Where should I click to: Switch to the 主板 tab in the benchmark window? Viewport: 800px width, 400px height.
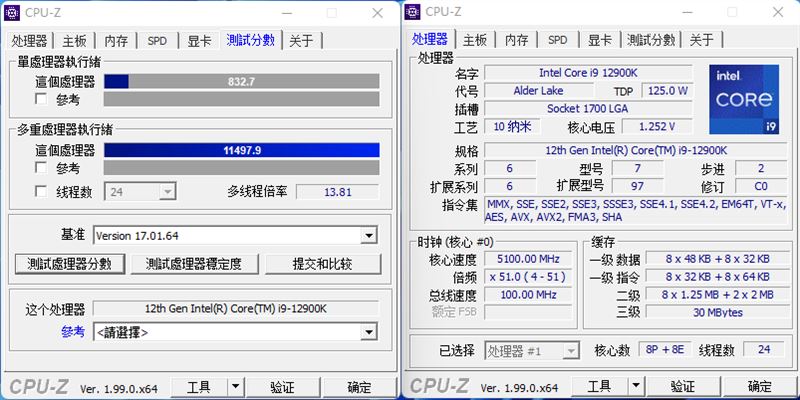75,41
